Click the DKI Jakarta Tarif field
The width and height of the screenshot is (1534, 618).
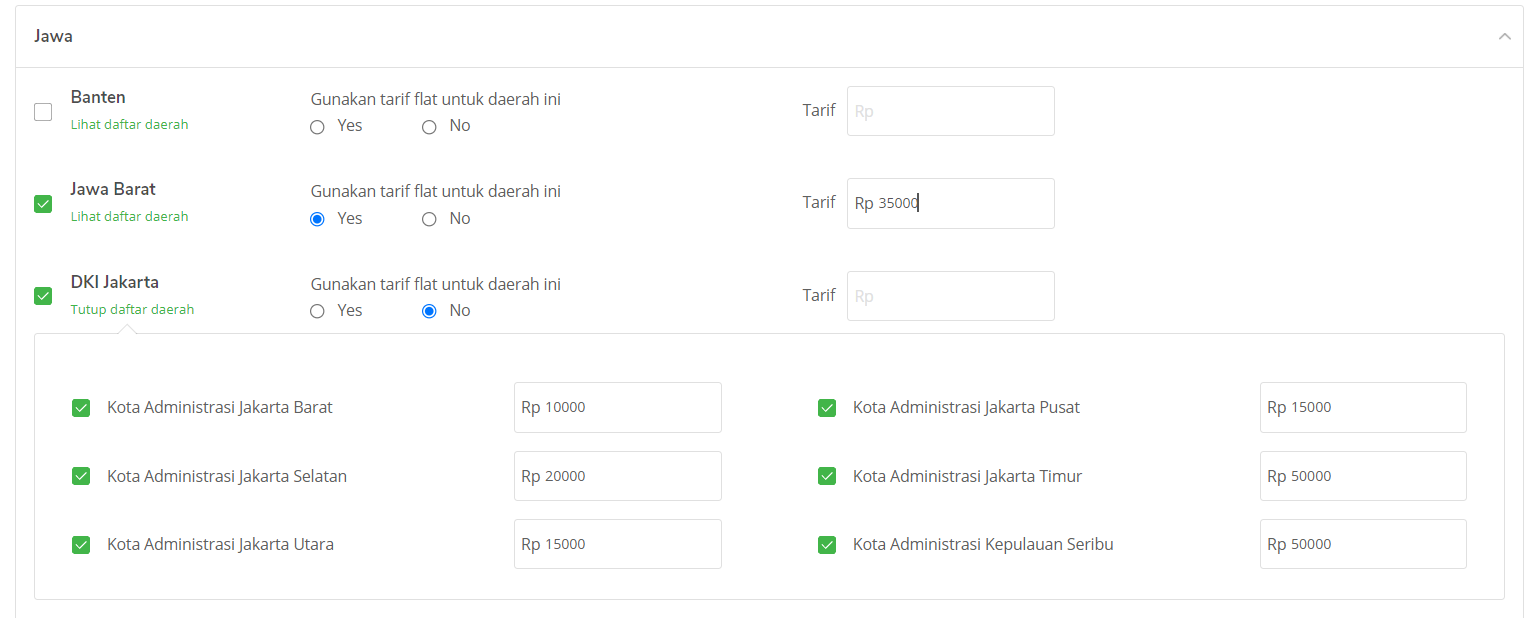coord(950,296)
